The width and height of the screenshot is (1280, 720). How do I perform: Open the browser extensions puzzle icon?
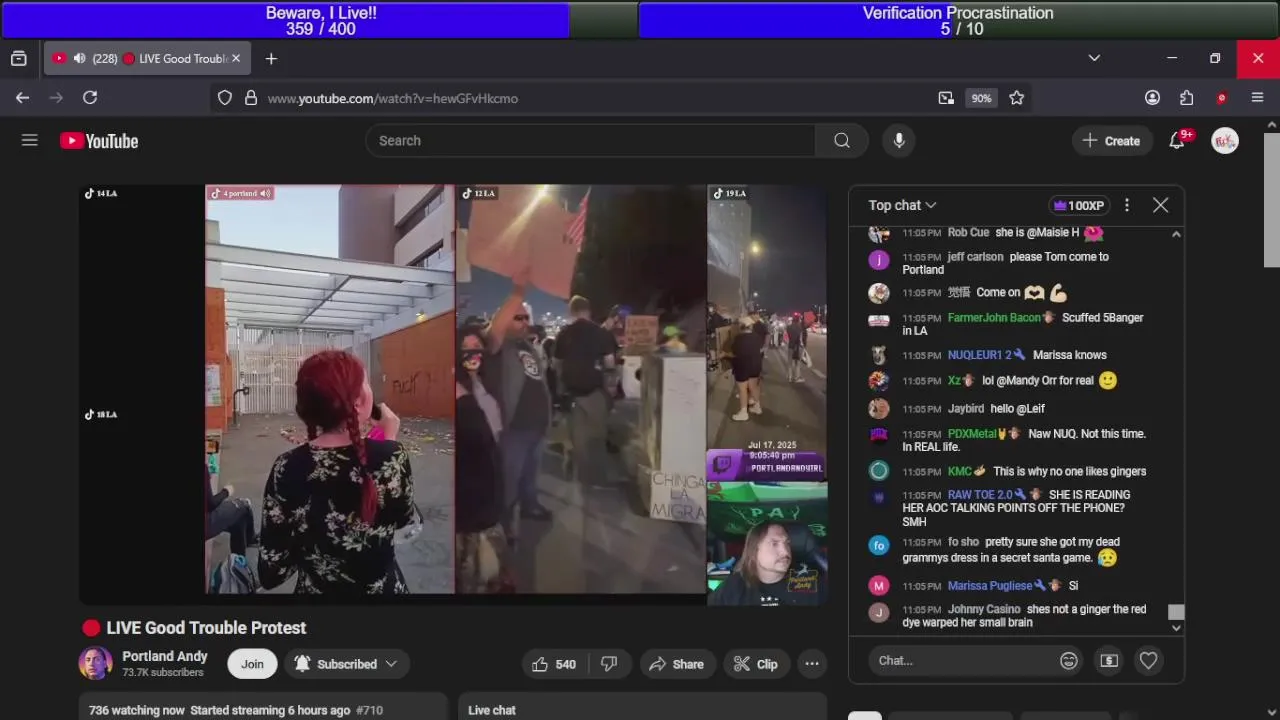click(1187, 98)
